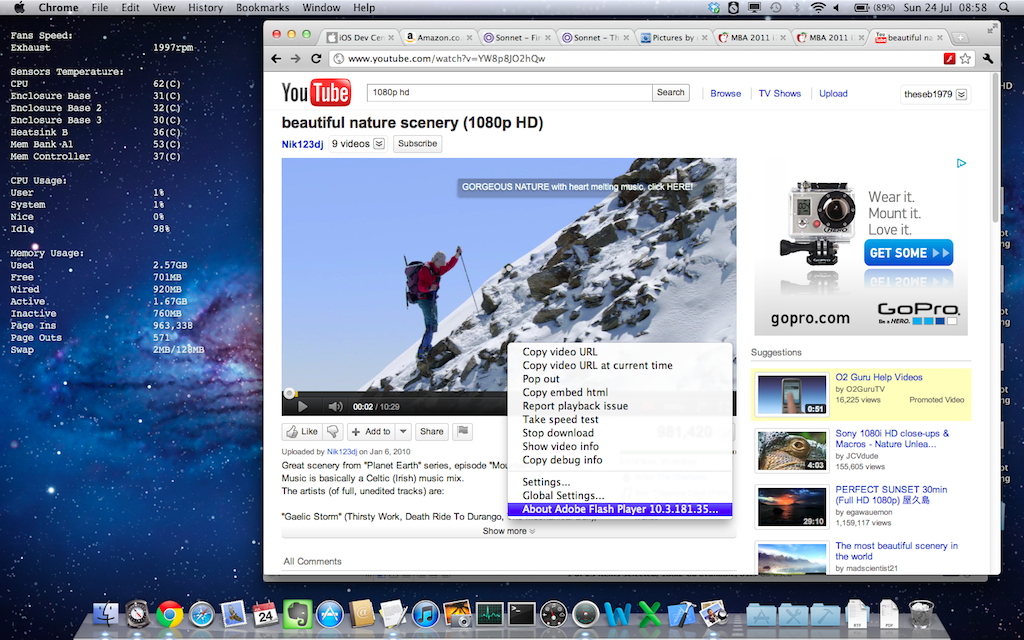The width and height of the screenshot is (1024, 640).
Task: Launch Xcode from the Dock
Action: pyautogui.click(x=682, y=614)
